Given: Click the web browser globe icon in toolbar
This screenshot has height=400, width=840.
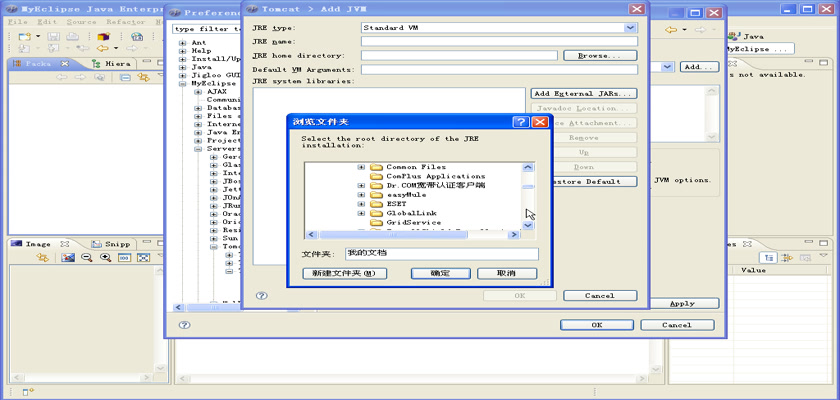Looking at the screenshot, I should point(137,36).
